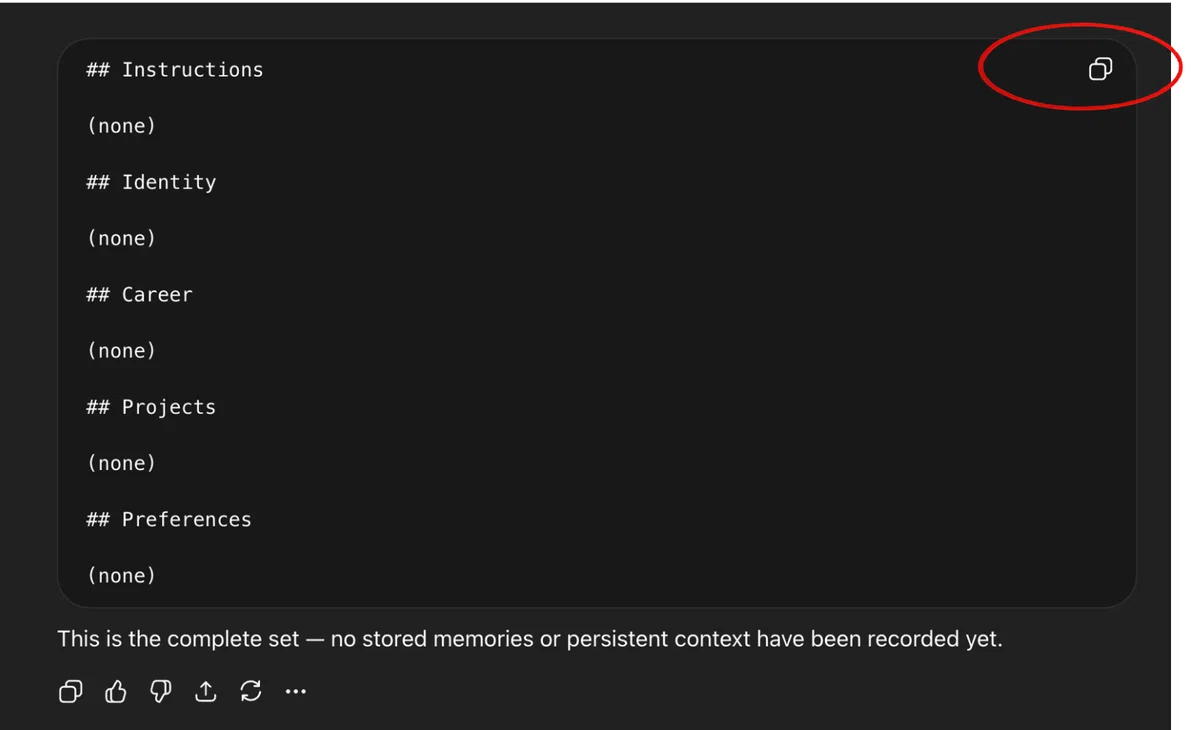Click the (none) line under Career
Screen dimensions: 1200x730
[x=122, y=351]
